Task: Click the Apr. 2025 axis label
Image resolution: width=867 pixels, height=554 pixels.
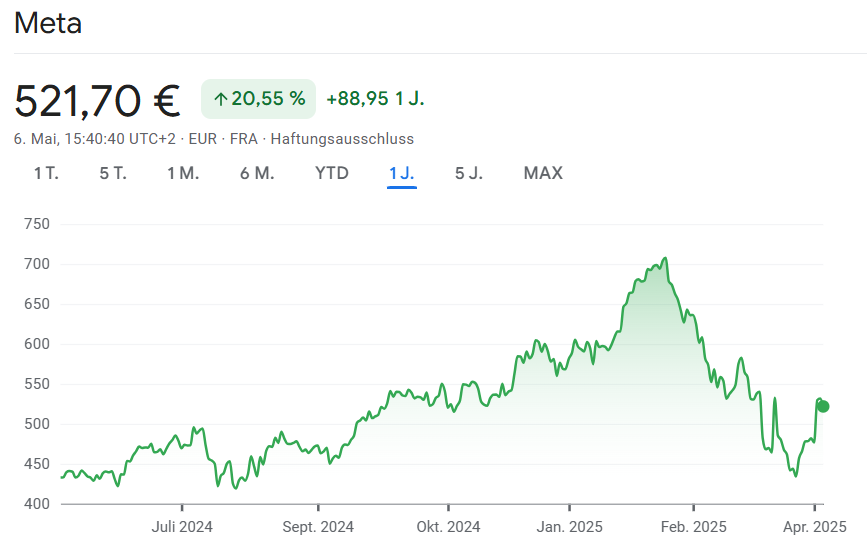Action: 815,527
